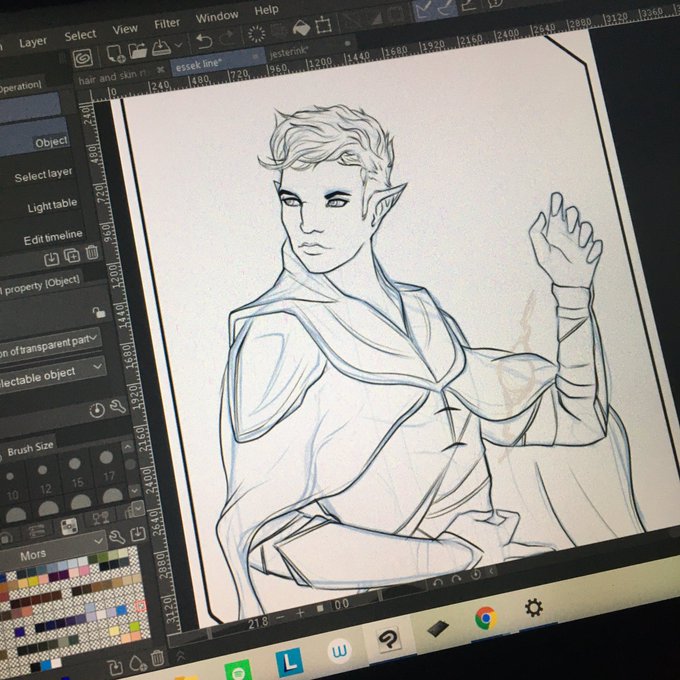
Task: Open the View menu
Action: point(125,29)
